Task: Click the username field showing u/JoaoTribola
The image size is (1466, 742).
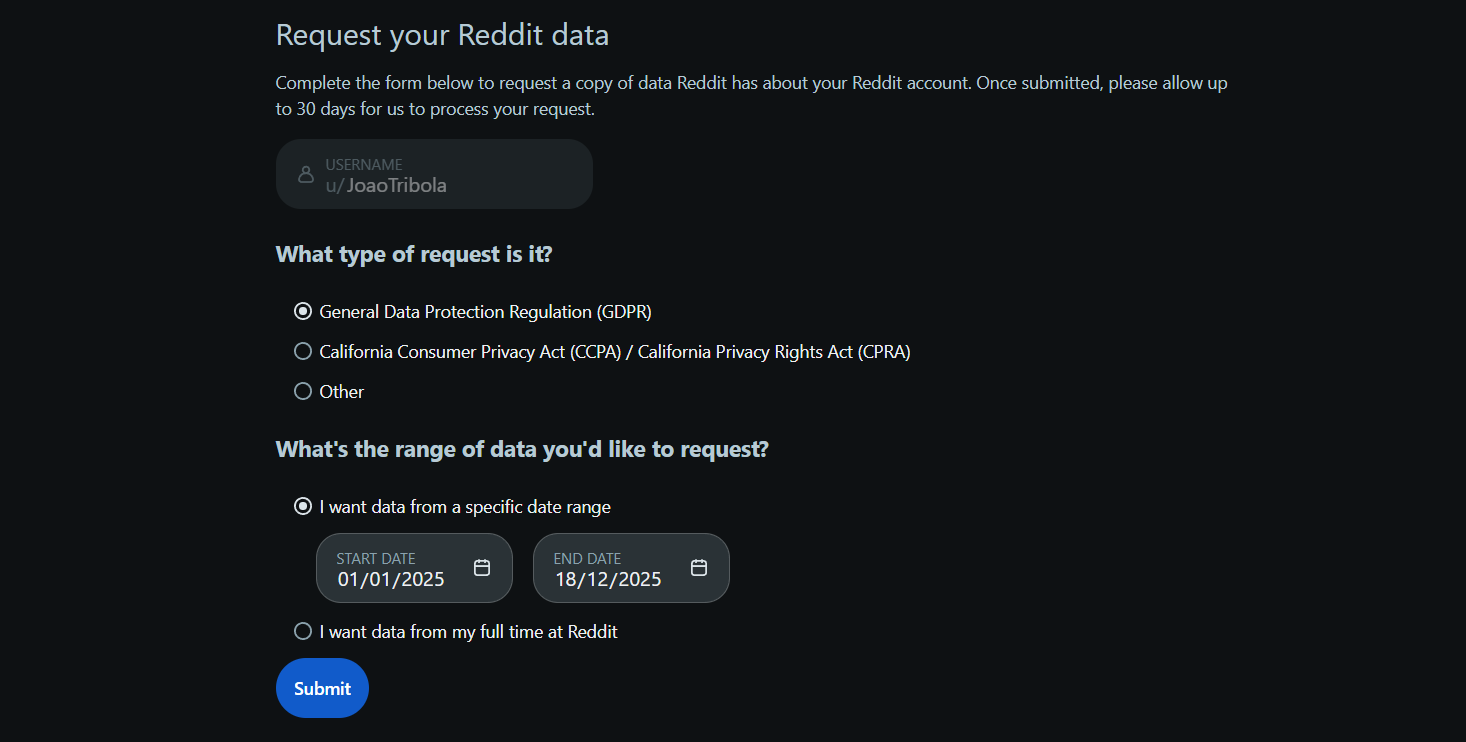Action: 434,174
